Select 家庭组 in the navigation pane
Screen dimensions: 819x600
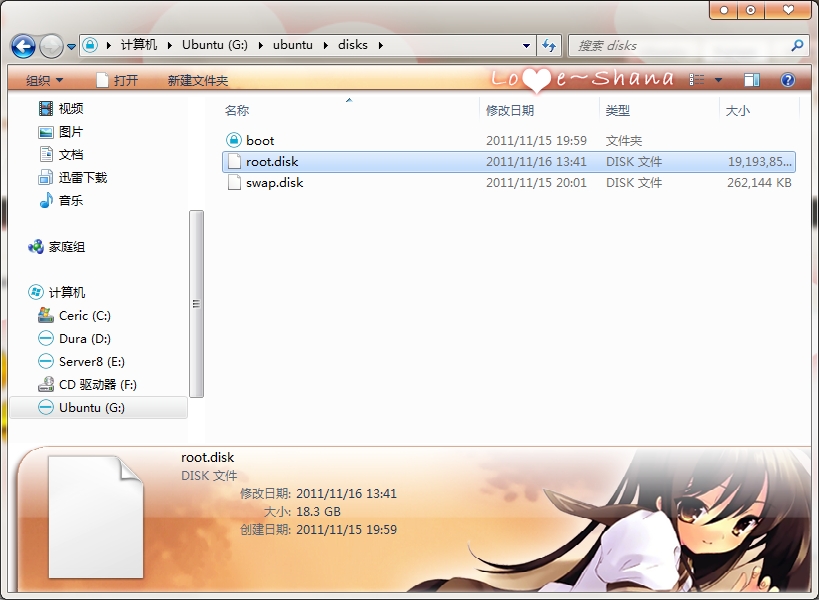click(x=67, y=246)
